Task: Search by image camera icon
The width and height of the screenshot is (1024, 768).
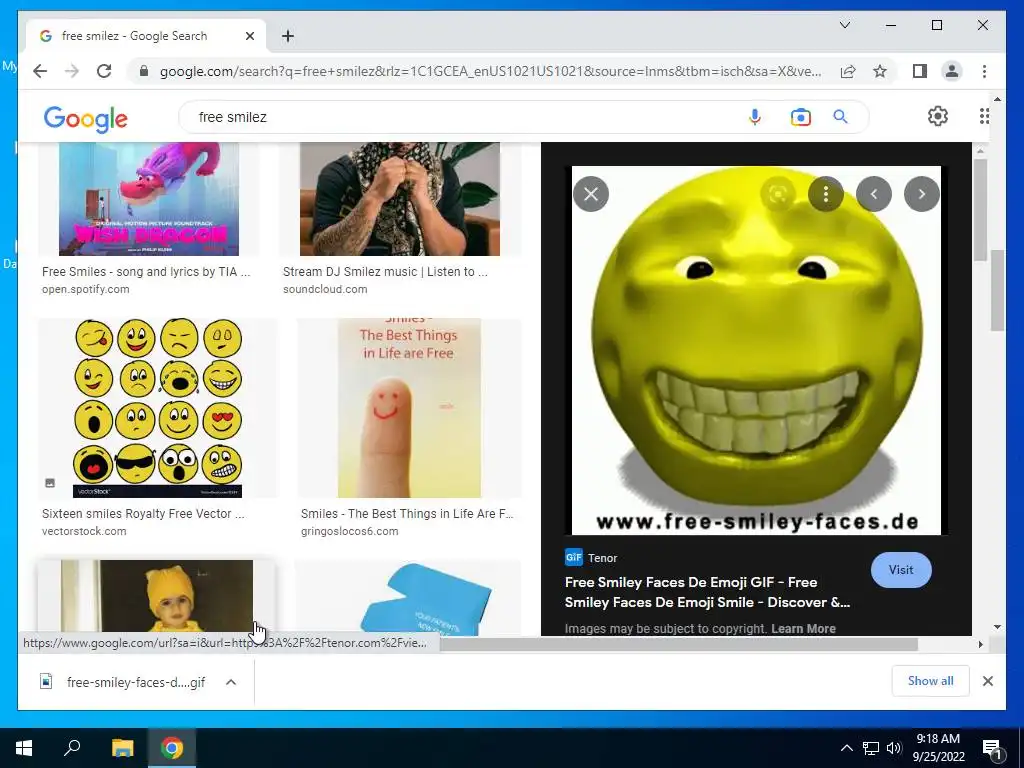Action: point(801,117)
